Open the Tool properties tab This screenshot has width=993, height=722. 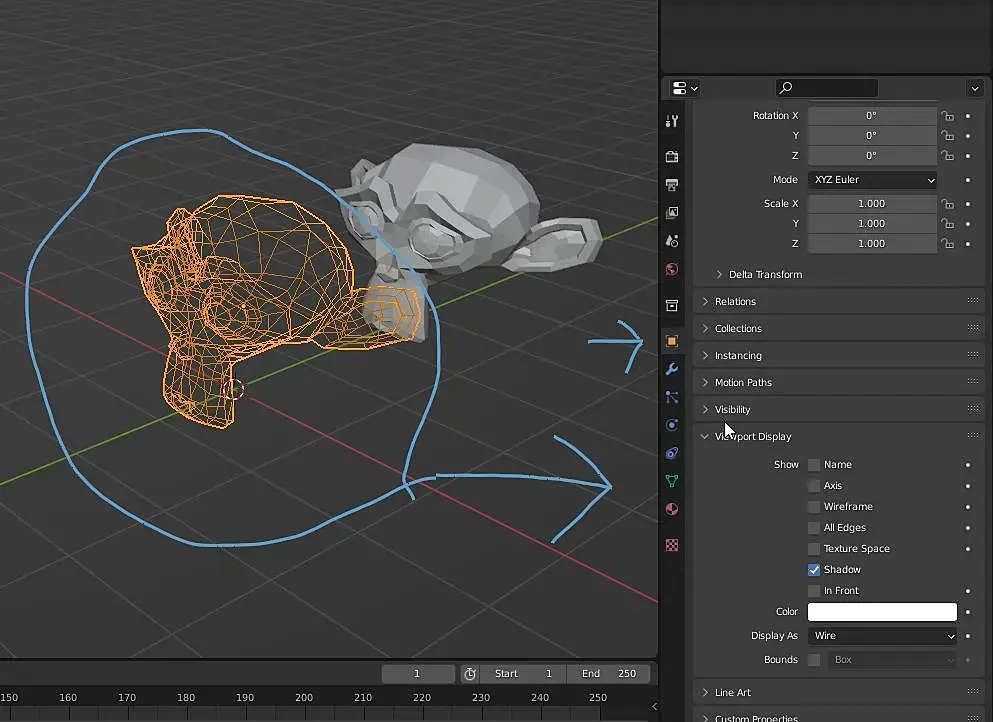(x=672, y=121)
